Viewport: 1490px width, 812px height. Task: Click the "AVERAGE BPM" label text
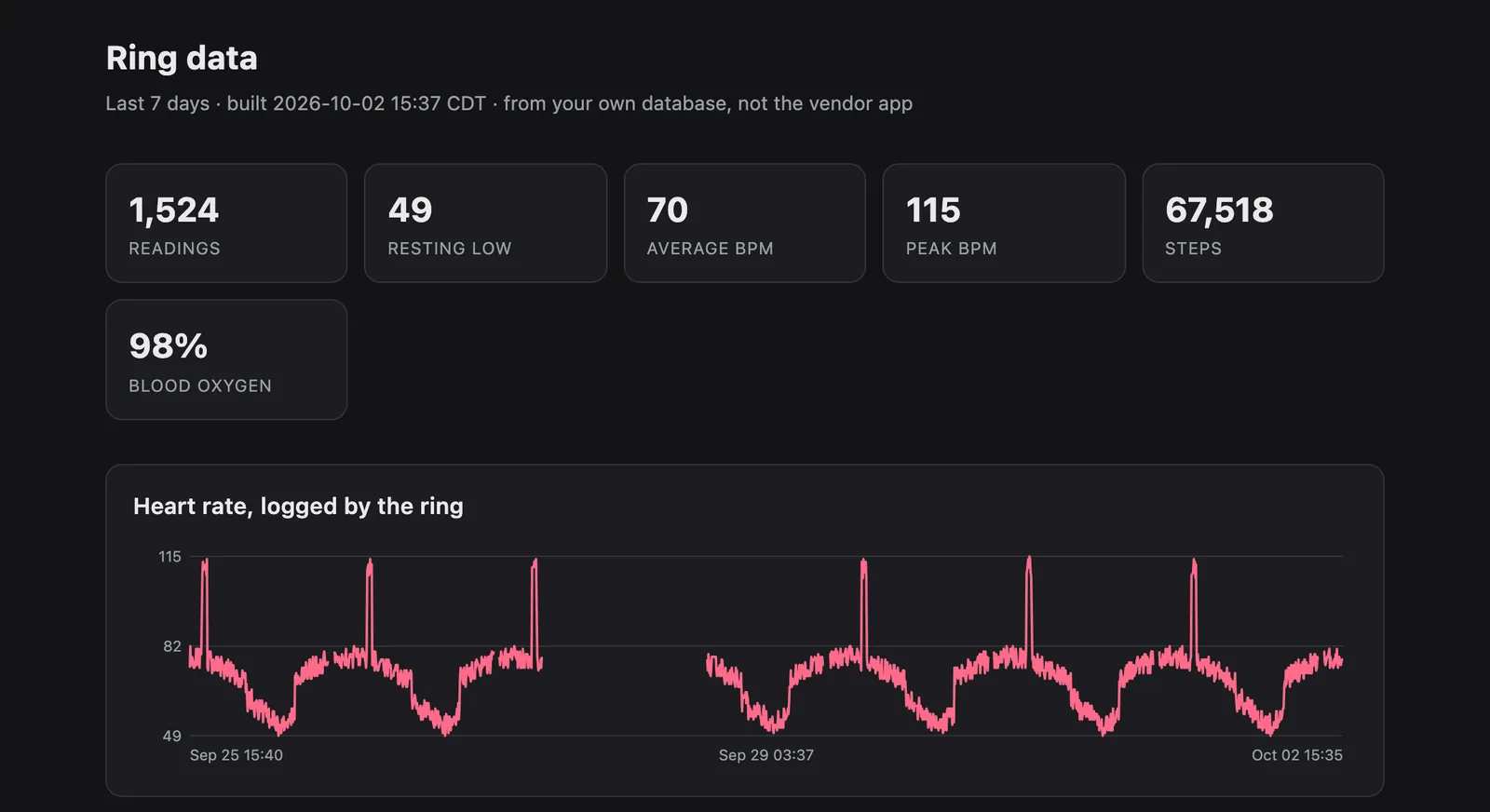pos(711,249)
